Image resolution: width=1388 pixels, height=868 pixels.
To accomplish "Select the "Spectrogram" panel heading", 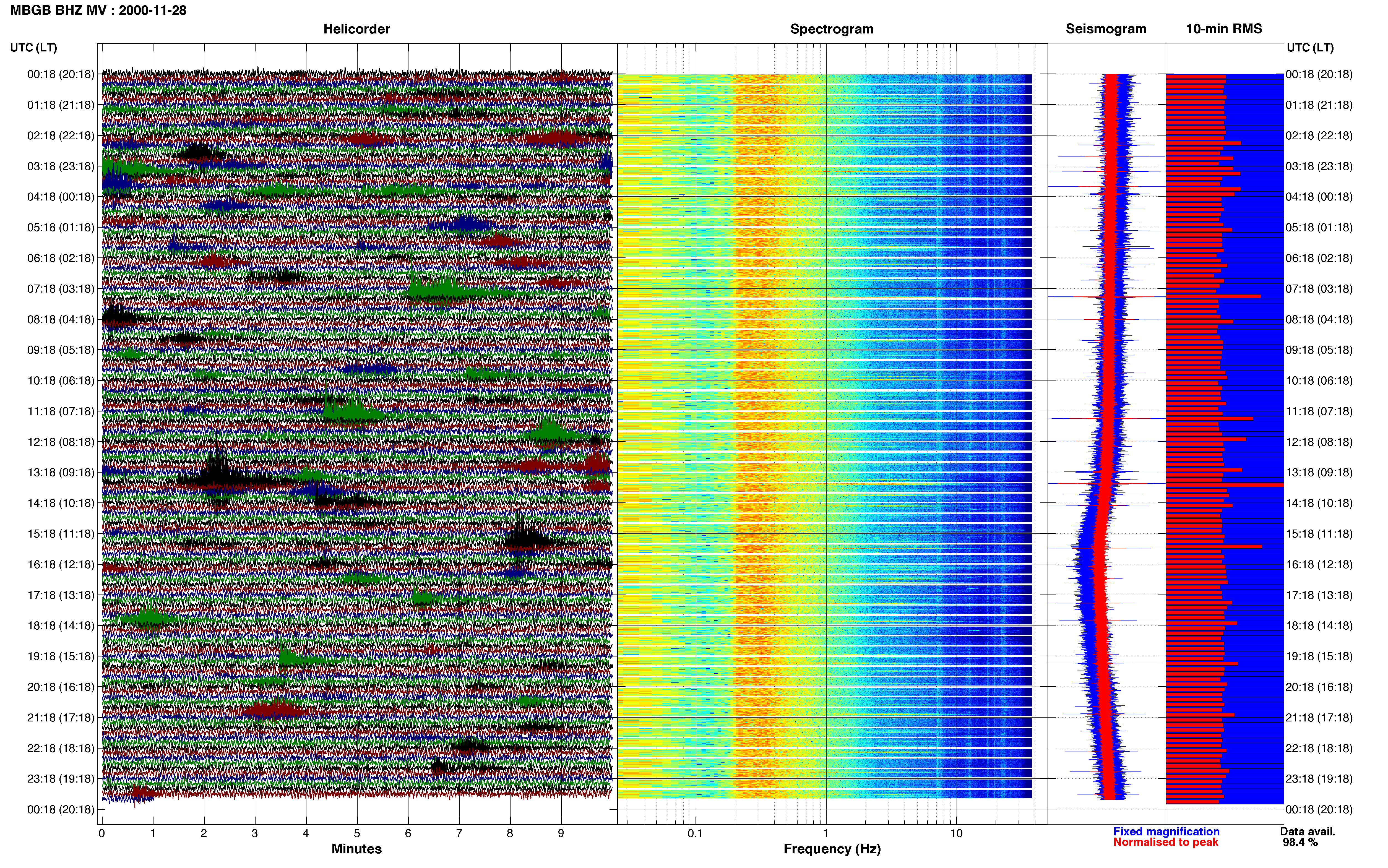I will pos(832,29).
